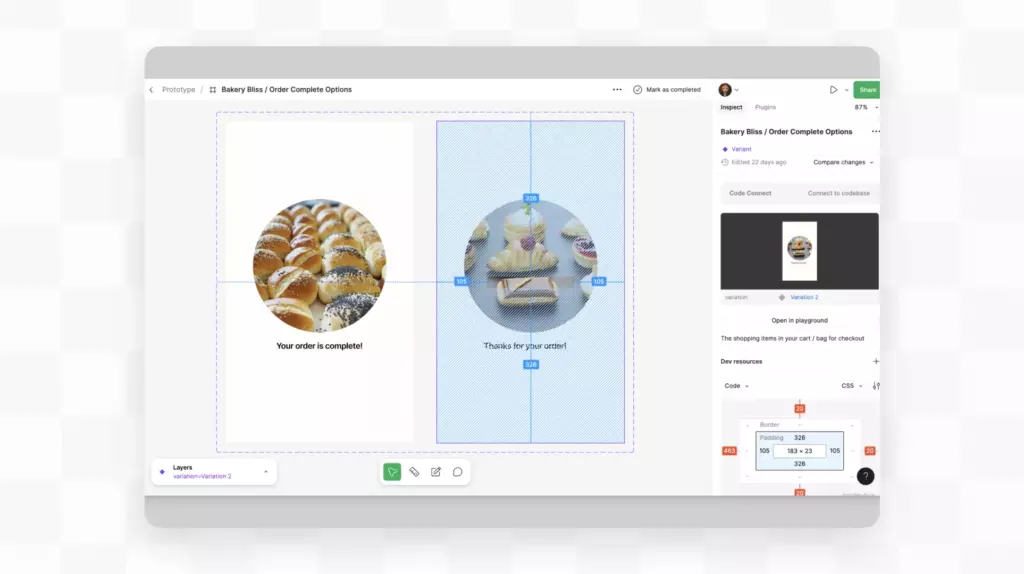
Task: Expand the Code section dropdown
Action: click(736, 386)
